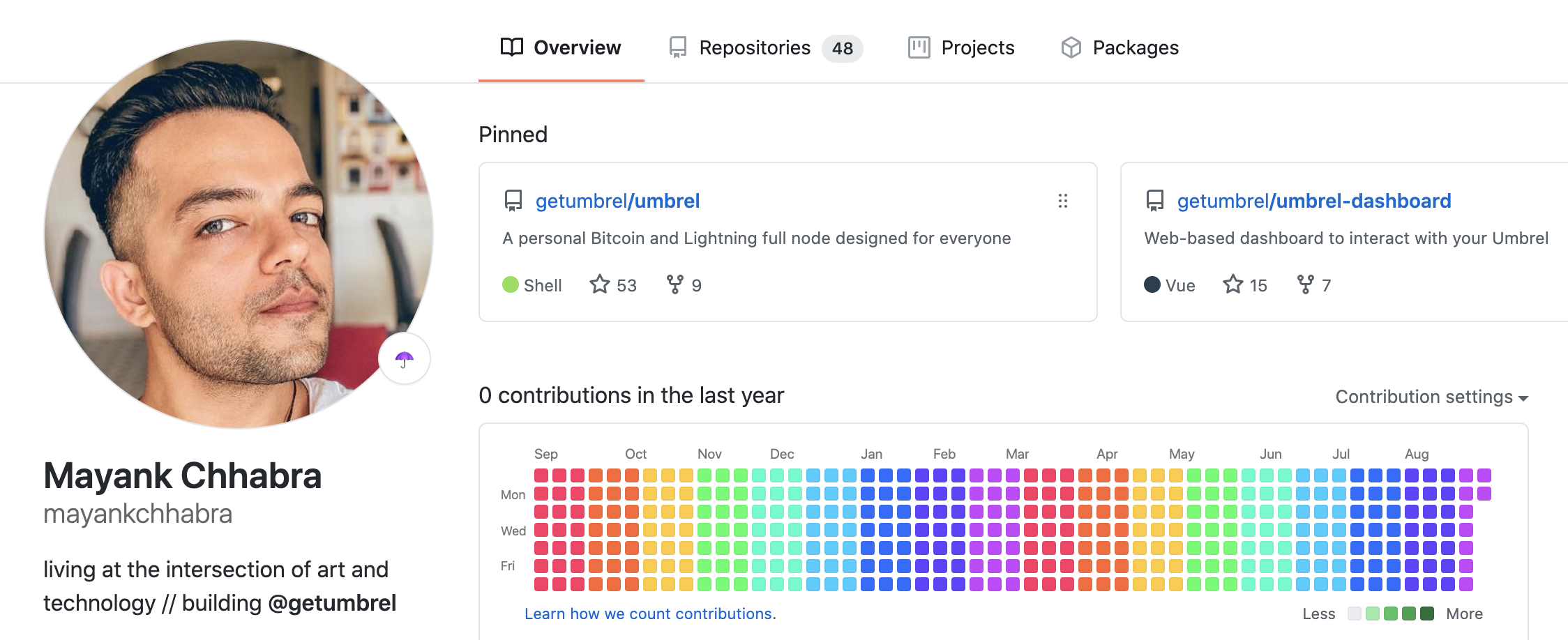The width and height of the screenshot is (1568, 640).
Task: Switch to the Repositories tab
Action: click(x=765, y=47)
